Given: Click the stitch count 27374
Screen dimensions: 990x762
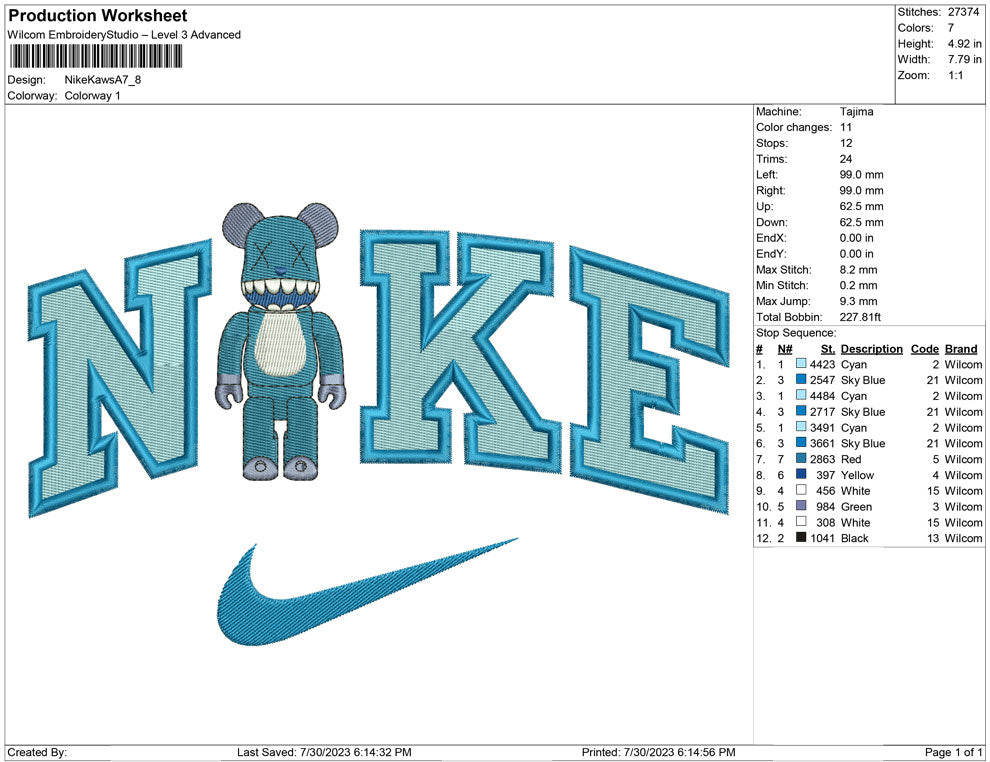Looking at the screenshot, I should (x=963, y=12).
